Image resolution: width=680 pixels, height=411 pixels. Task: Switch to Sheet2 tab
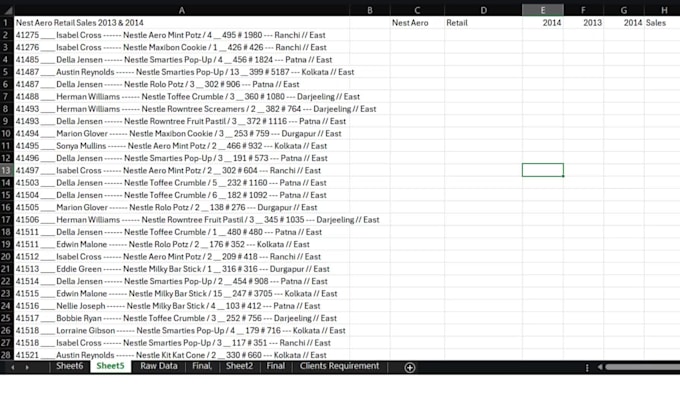239,366
